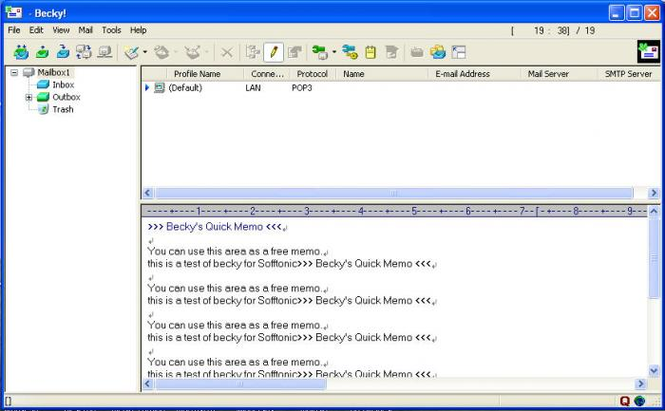
Task: Click the first ">>> Becky's Quick Memo <<<" heading
Action: 215,227
